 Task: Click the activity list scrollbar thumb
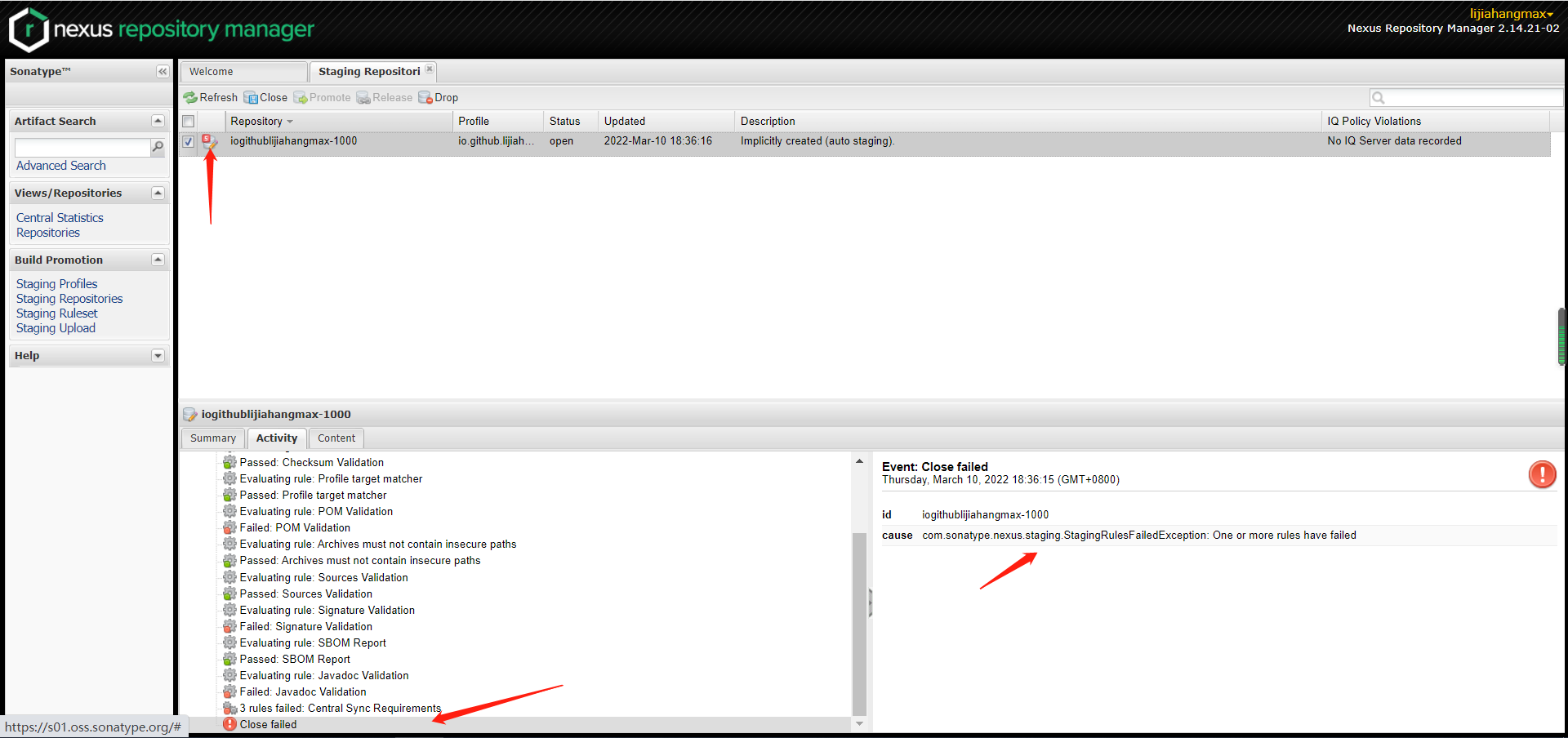(x=859, y=623)
